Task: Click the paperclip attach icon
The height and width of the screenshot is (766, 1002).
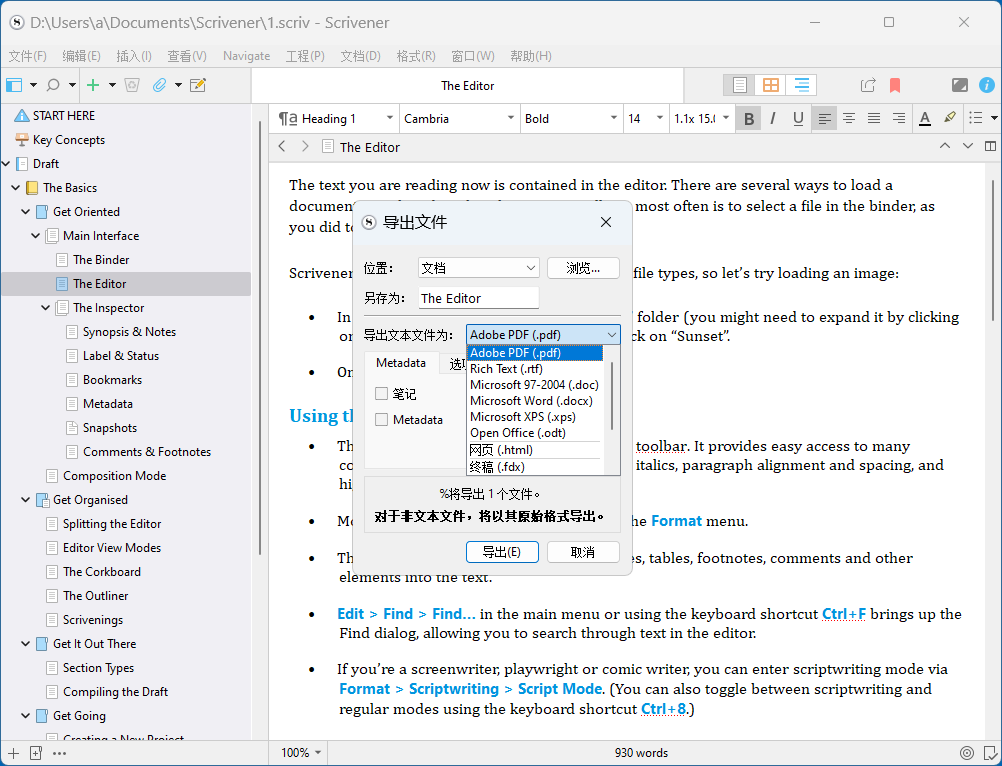Action: (159, 85)
